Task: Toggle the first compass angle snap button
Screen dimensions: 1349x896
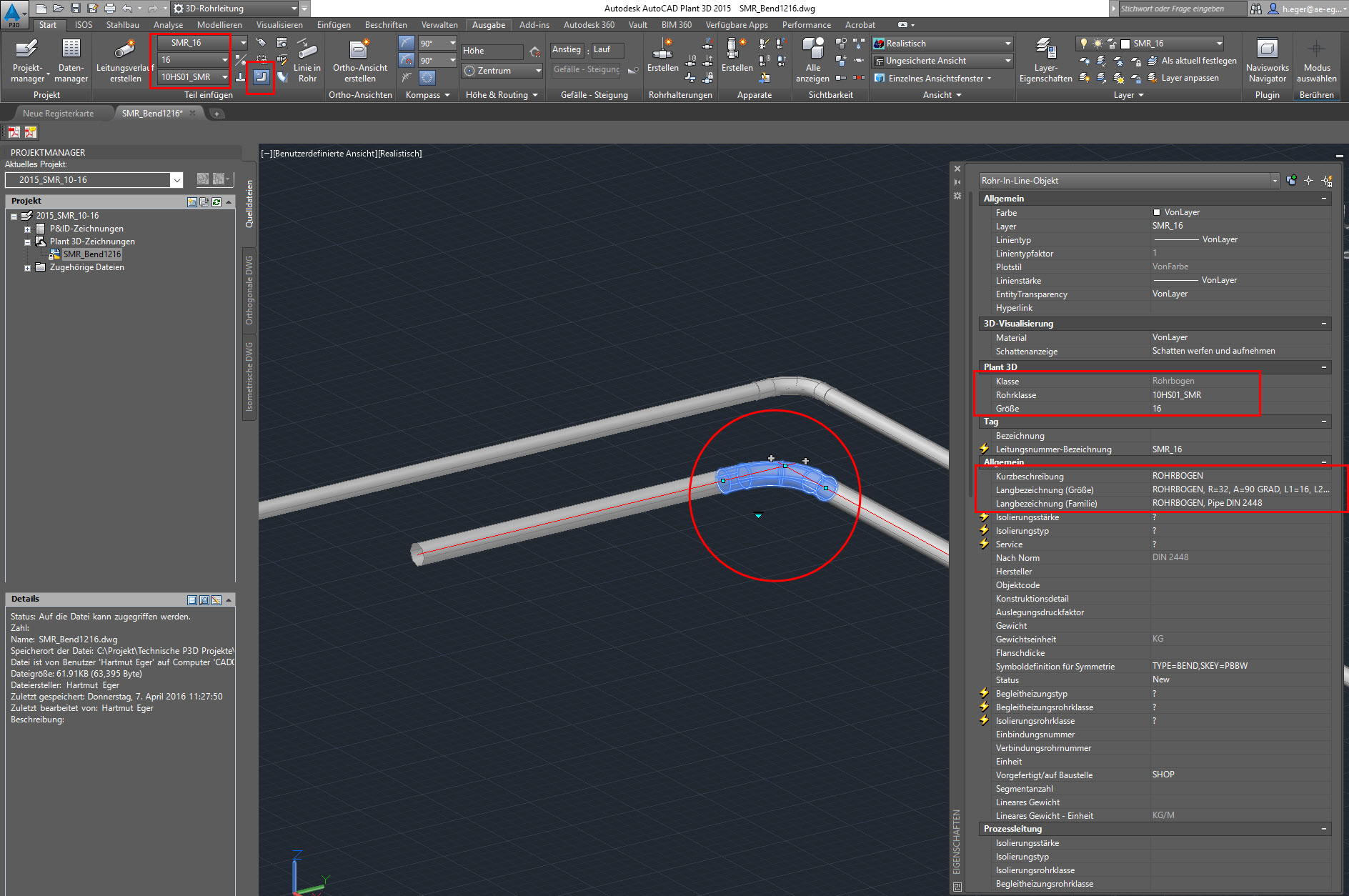Action: 407,43
